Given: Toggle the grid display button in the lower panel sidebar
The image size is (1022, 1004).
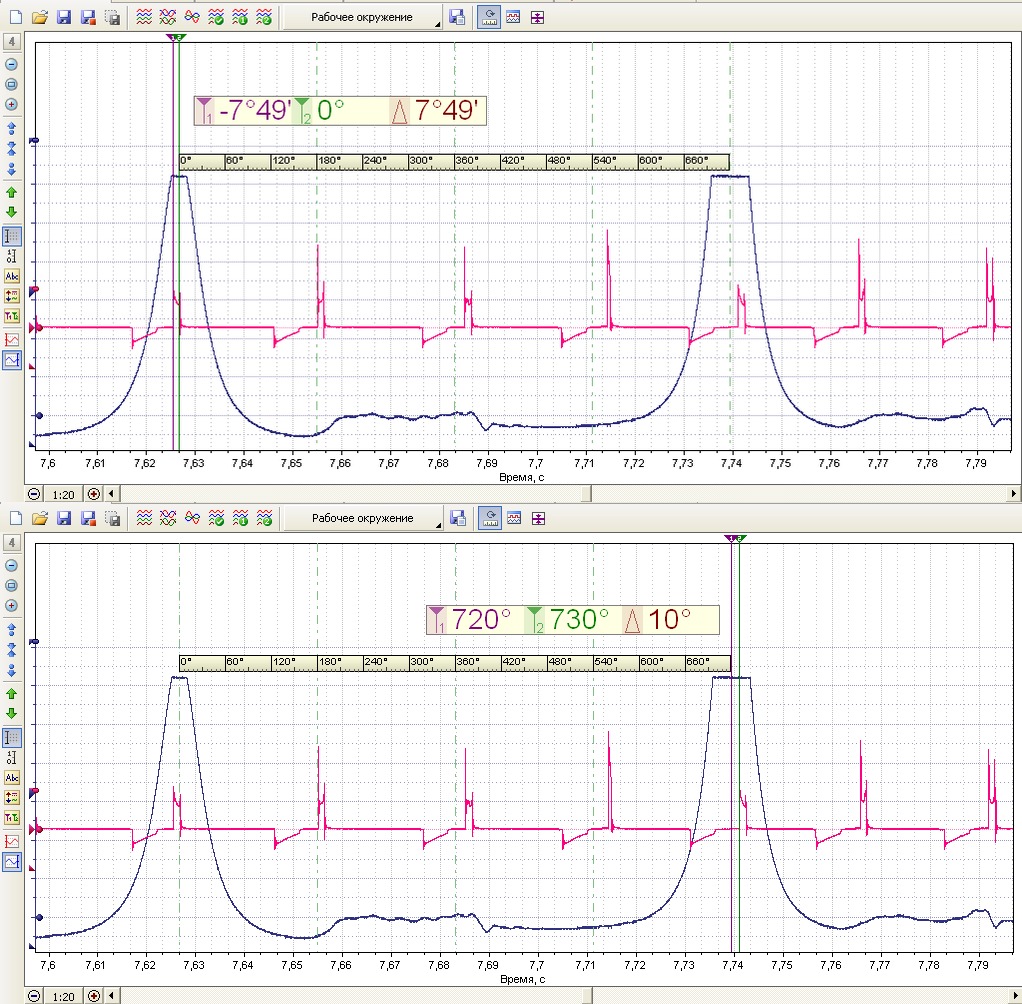Looking at the screenshot, I should [12, 738].
